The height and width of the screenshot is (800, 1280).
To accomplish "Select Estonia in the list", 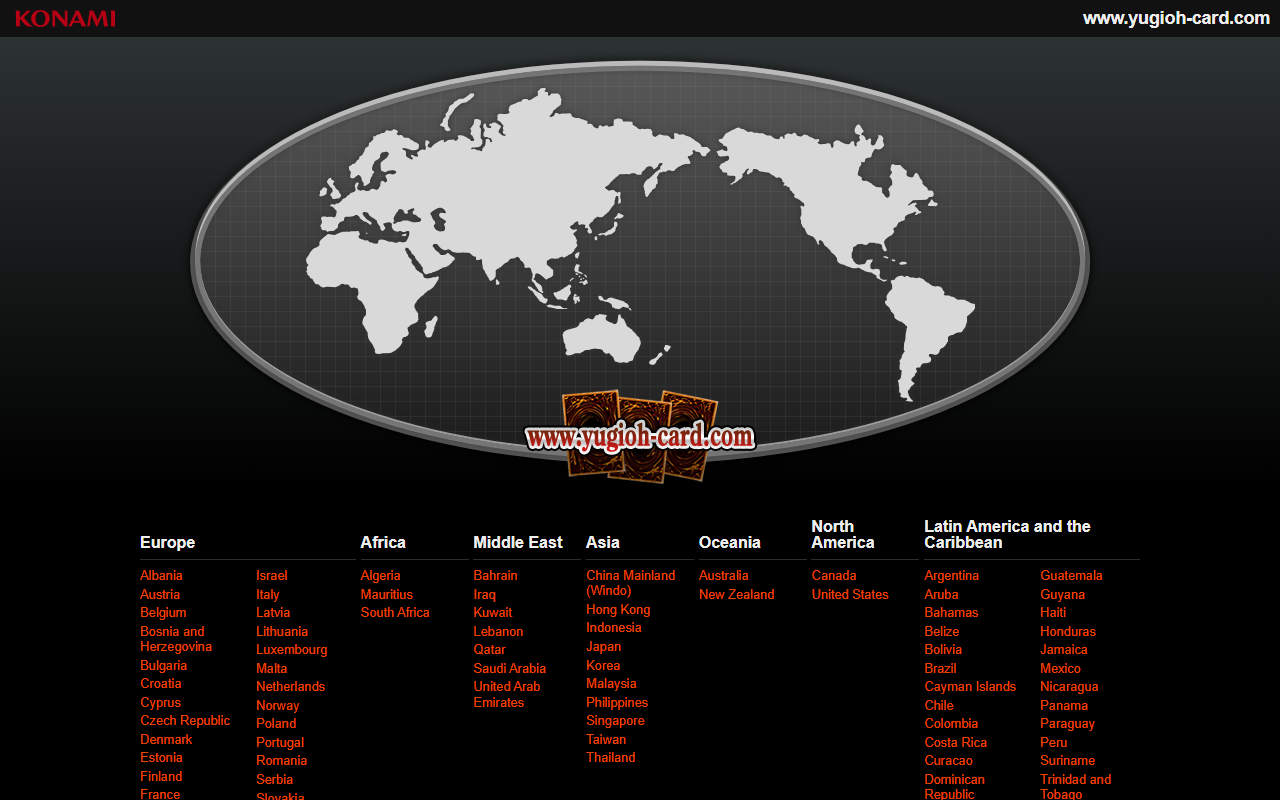I will point(161,757).
